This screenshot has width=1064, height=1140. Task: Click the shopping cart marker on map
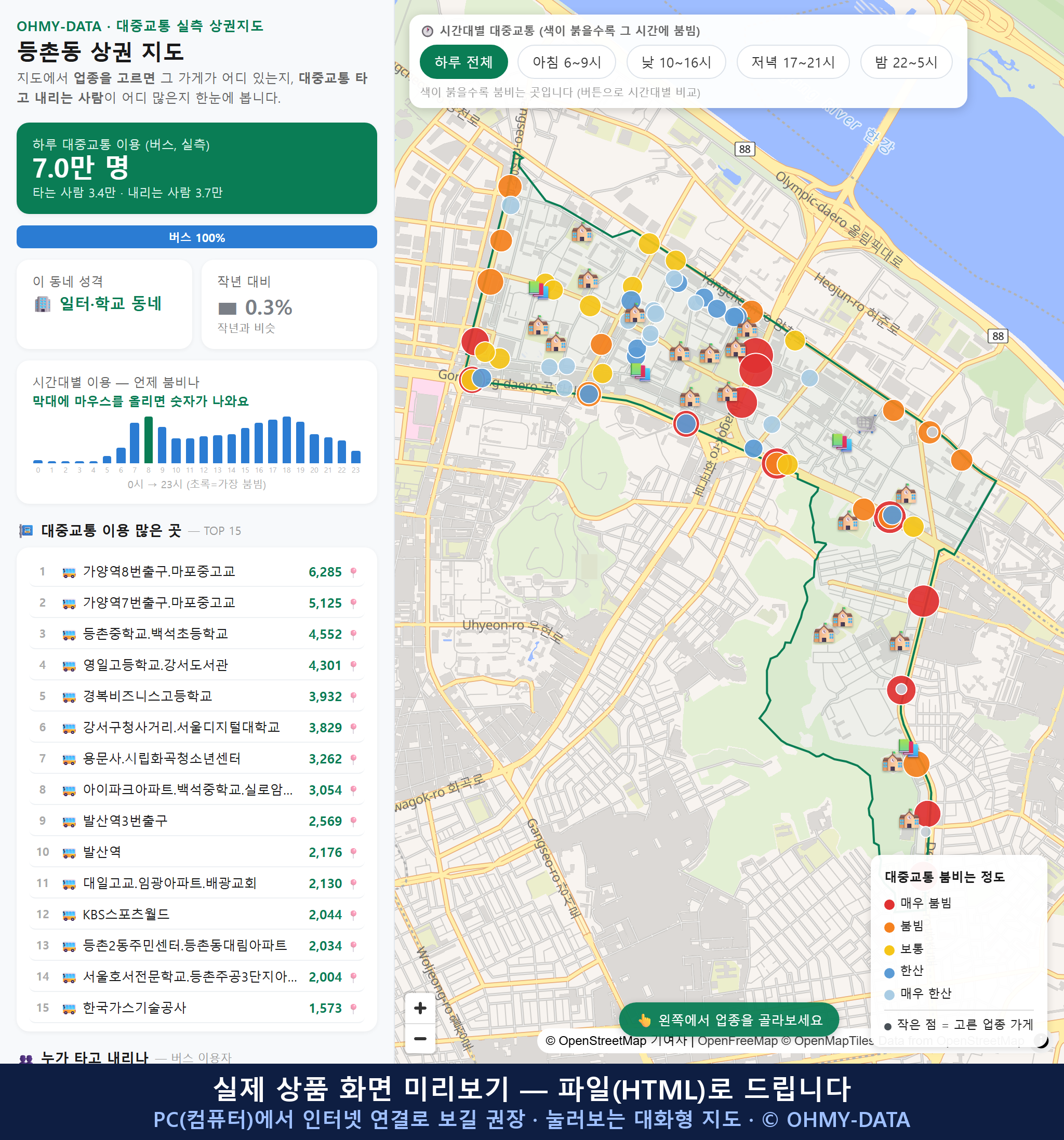coord(866,424)
